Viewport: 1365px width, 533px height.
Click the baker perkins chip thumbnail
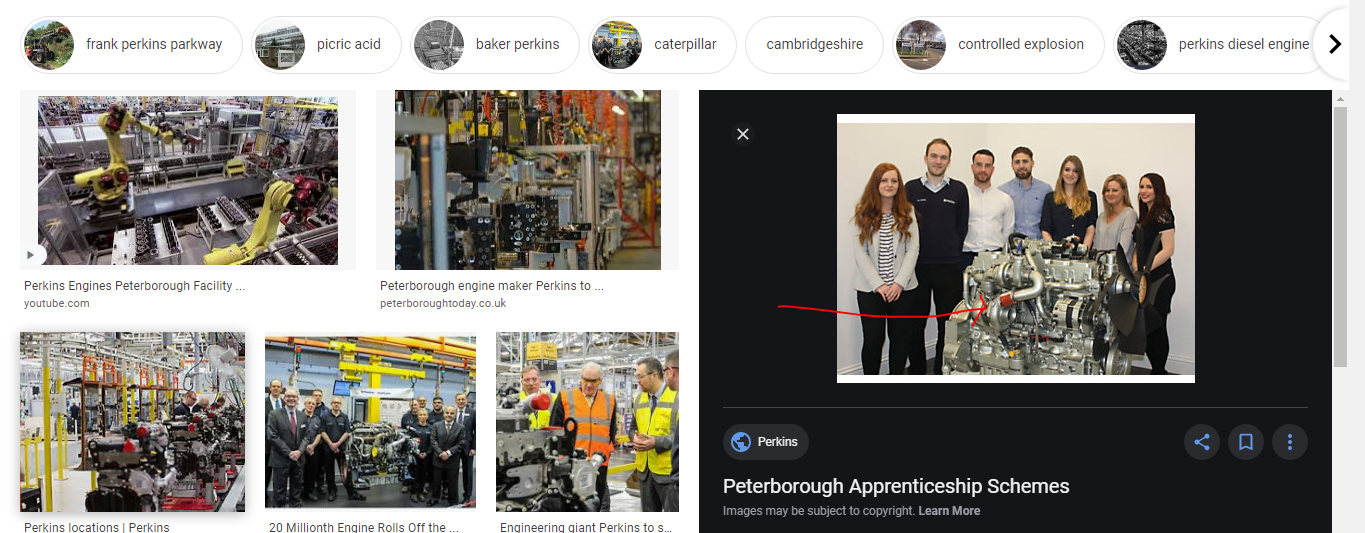439,45
